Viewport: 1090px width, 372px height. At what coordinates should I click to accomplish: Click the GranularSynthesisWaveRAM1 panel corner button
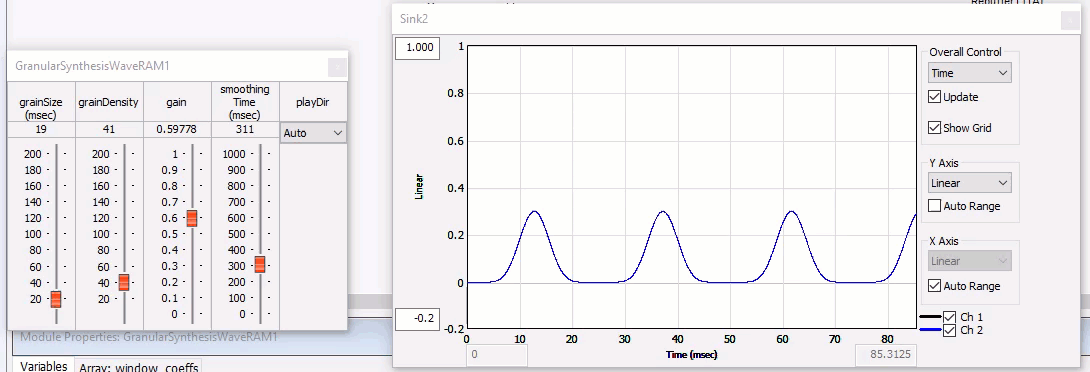click(336, 67)
